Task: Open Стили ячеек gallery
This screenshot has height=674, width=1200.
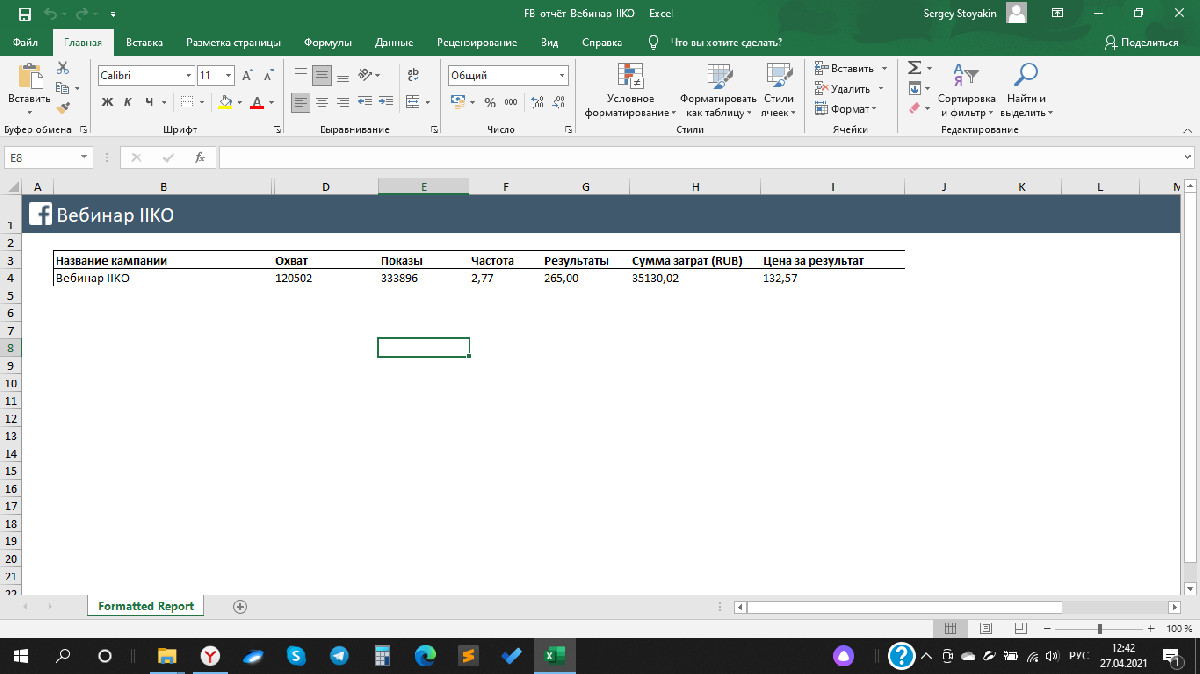Action: 778,91
